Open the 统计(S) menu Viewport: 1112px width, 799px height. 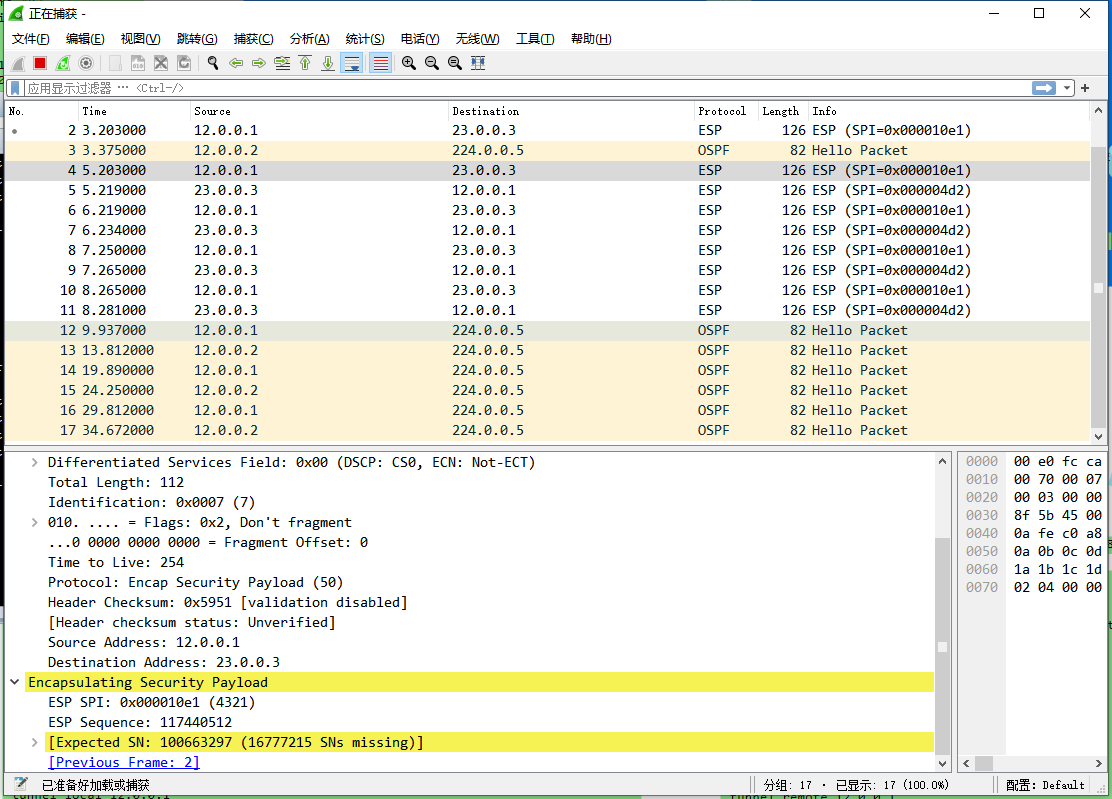(x=364, y=38)
